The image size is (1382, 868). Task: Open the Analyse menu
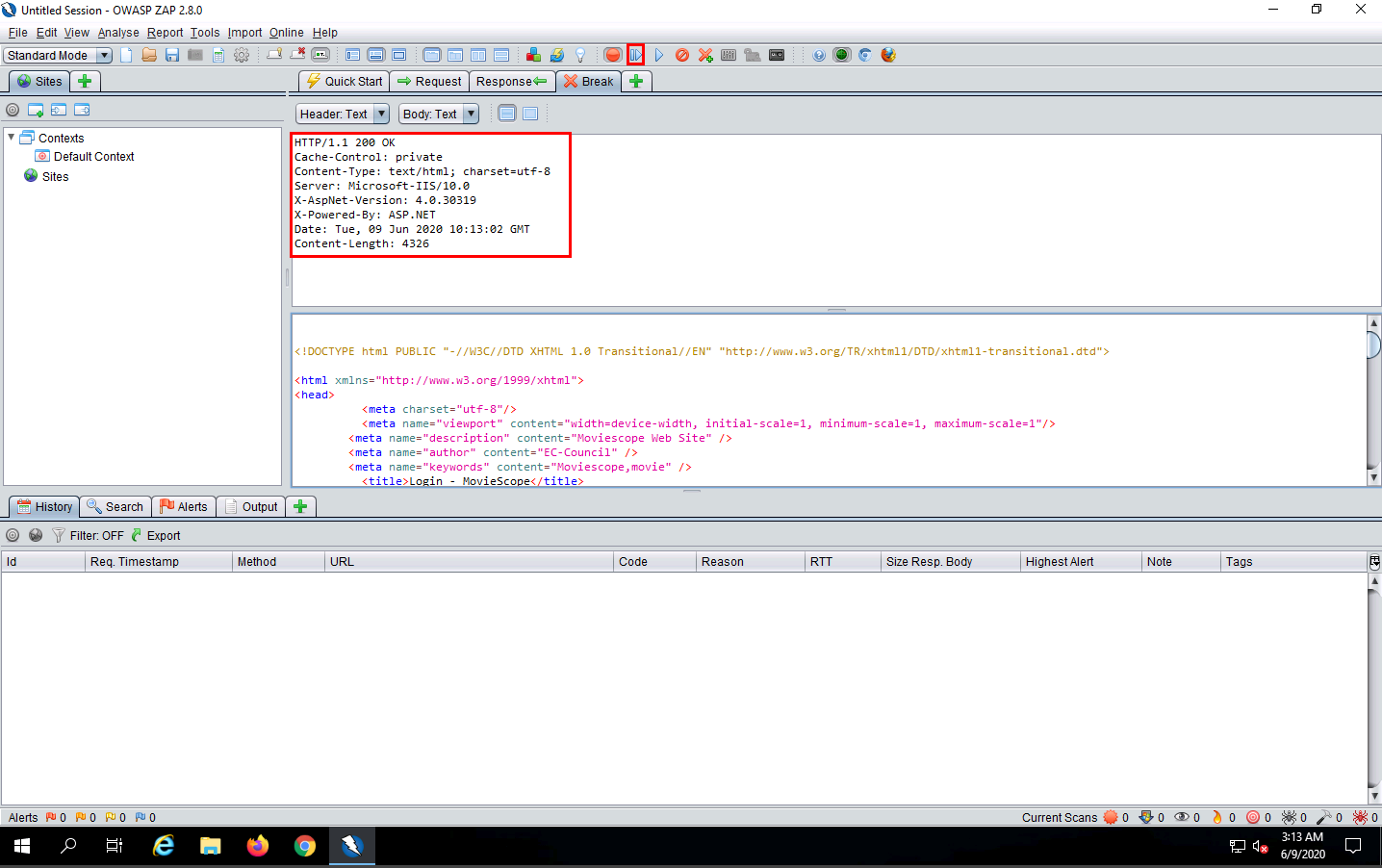point(118,32)
